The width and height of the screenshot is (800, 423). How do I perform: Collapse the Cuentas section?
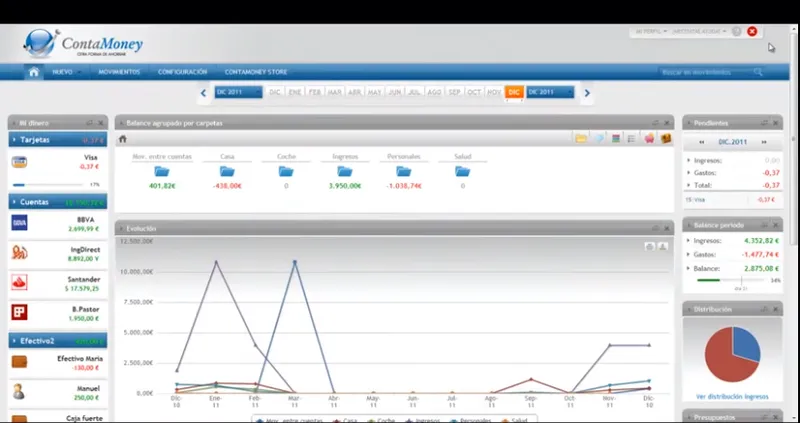[14, 202]
